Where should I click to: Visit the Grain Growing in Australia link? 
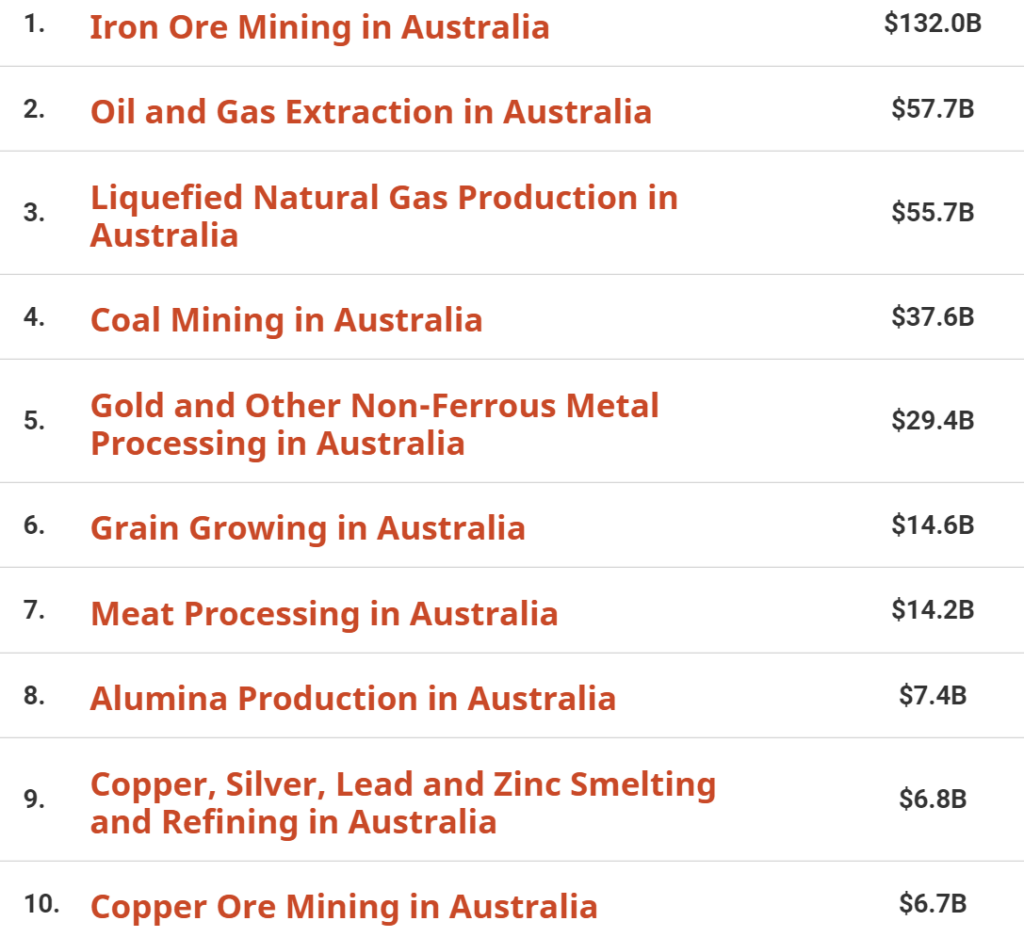(307, 528)
